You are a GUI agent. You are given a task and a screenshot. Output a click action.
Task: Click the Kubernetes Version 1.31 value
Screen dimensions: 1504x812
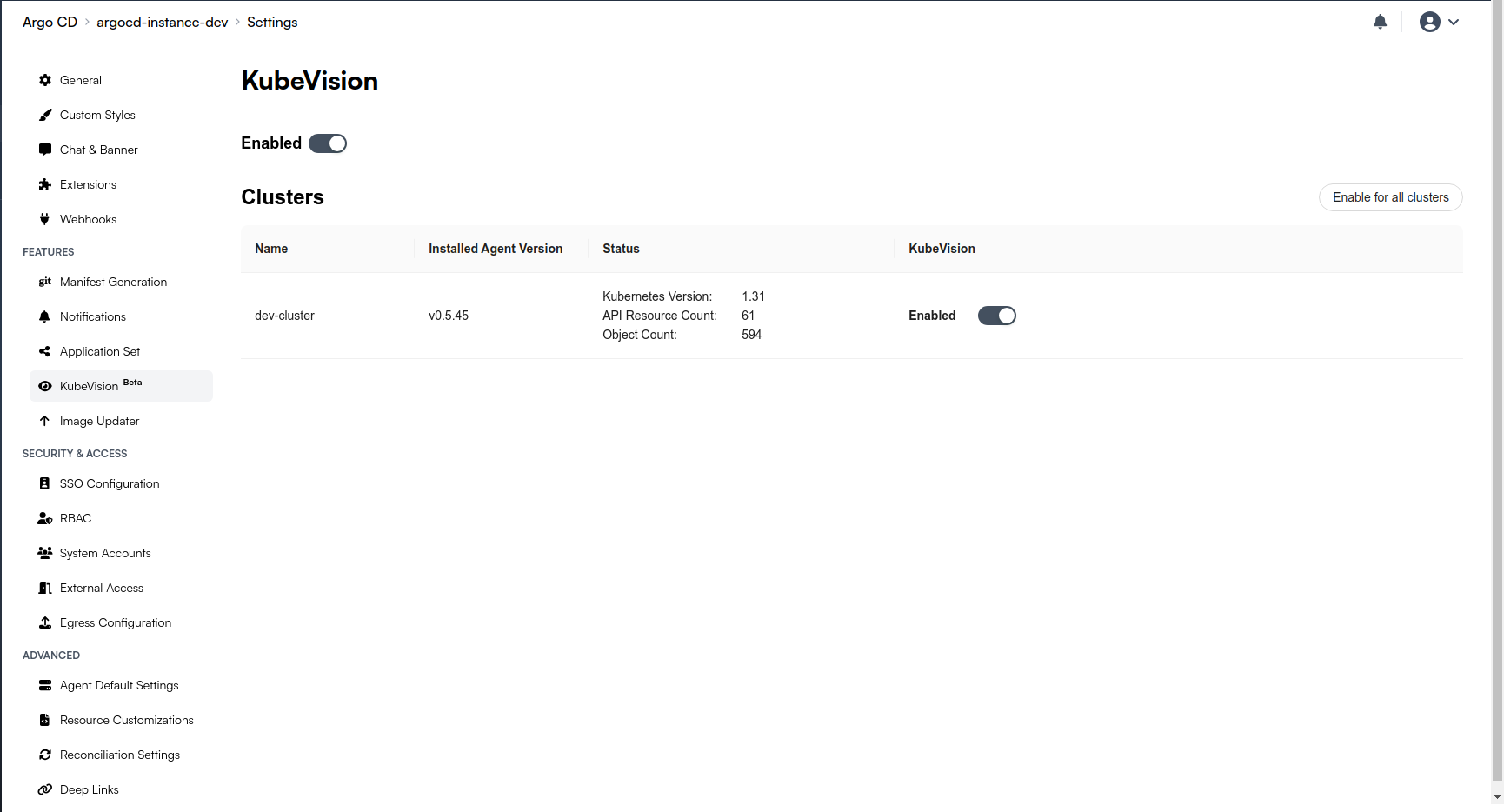point(753,296)
